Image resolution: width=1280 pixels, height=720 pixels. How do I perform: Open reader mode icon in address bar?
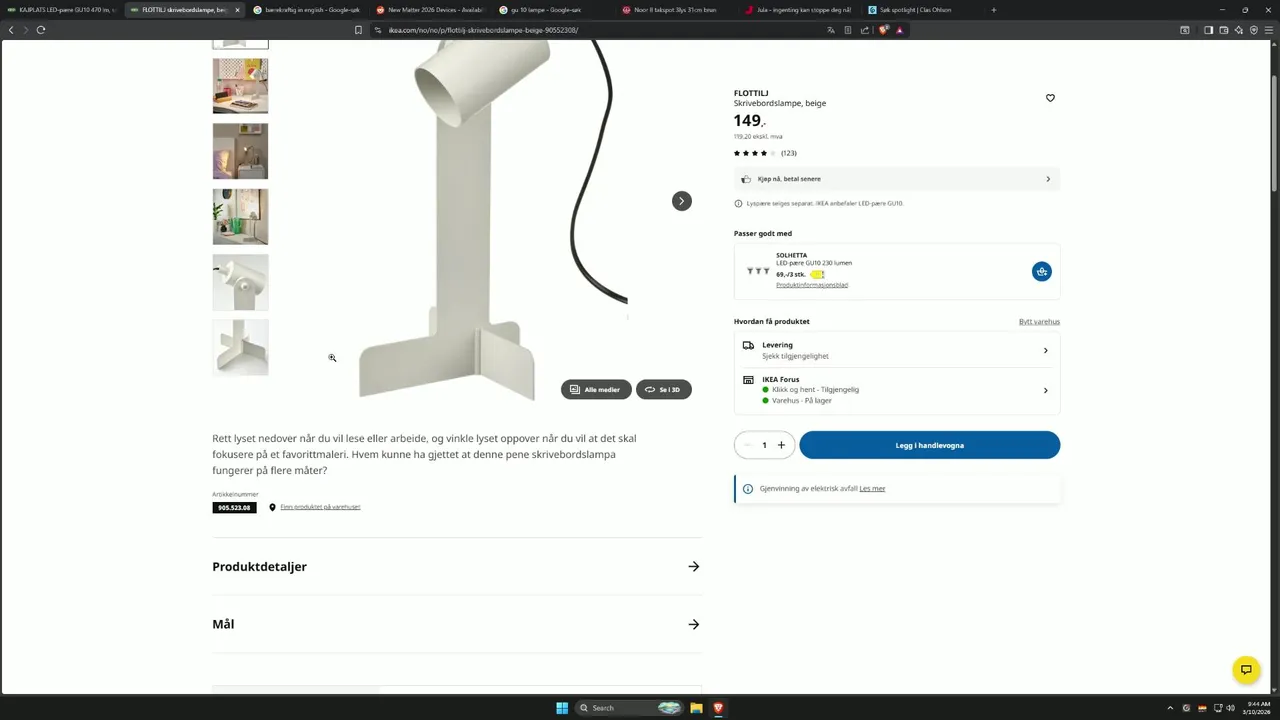tap(848, 30)
